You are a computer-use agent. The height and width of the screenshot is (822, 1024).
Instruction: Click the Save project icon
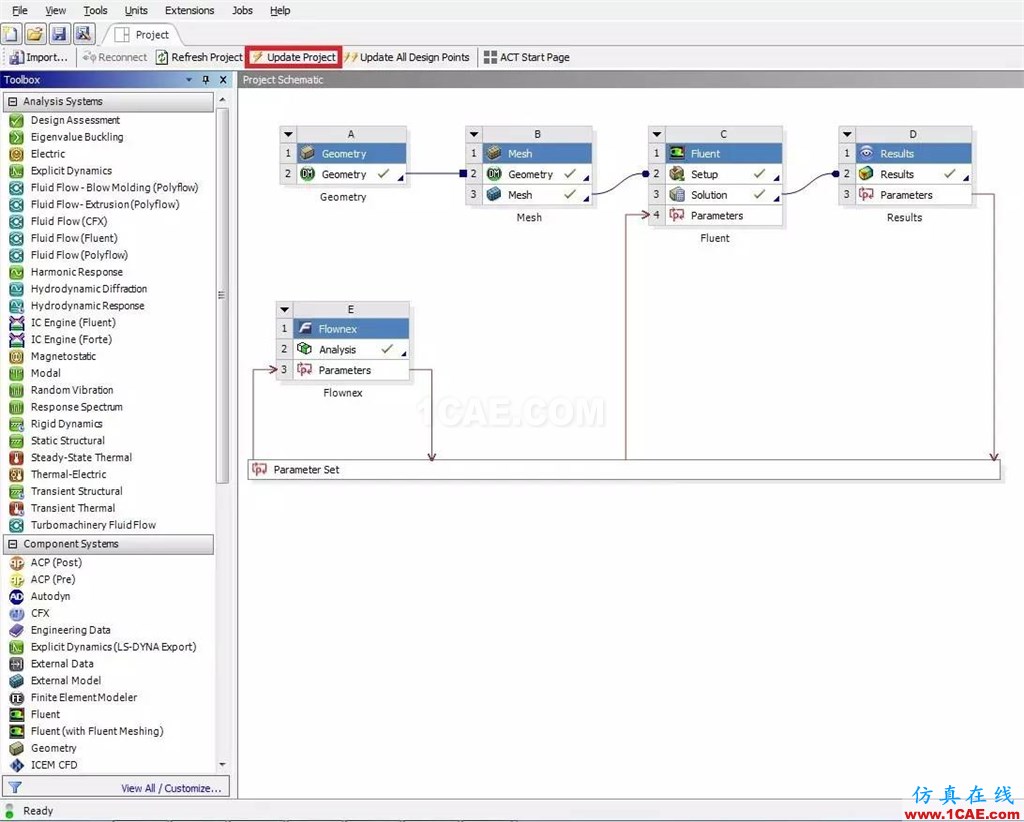59,34
